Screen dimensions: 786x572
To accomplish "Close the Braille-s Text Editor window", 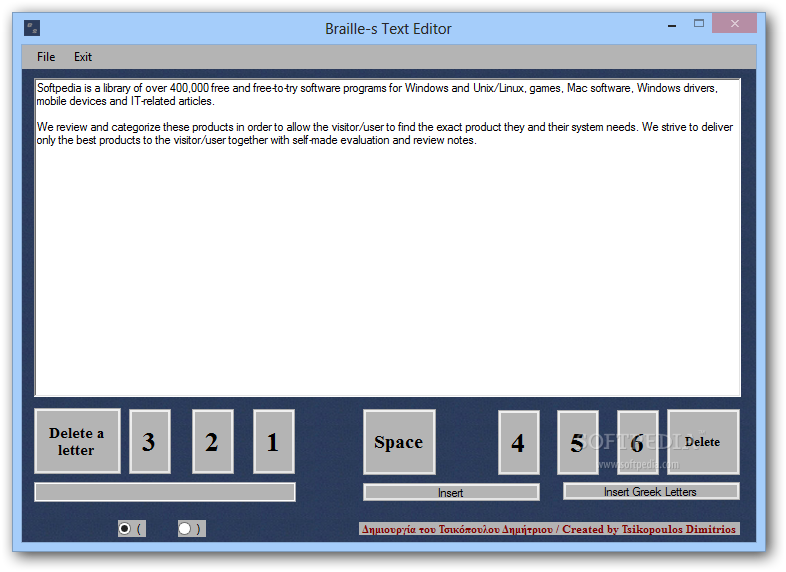I will [x=734, y=24].
